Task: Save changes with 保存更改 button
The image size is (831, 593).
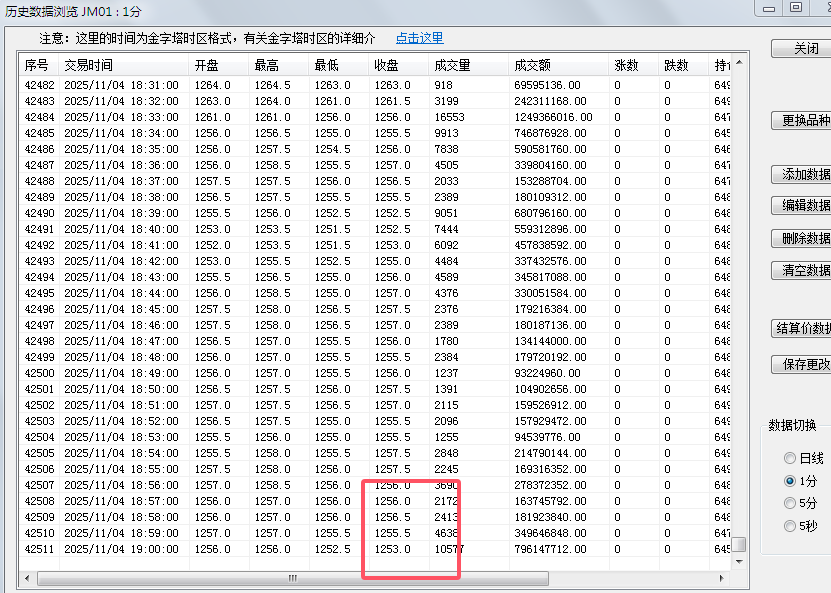Action: pos(803,364)
